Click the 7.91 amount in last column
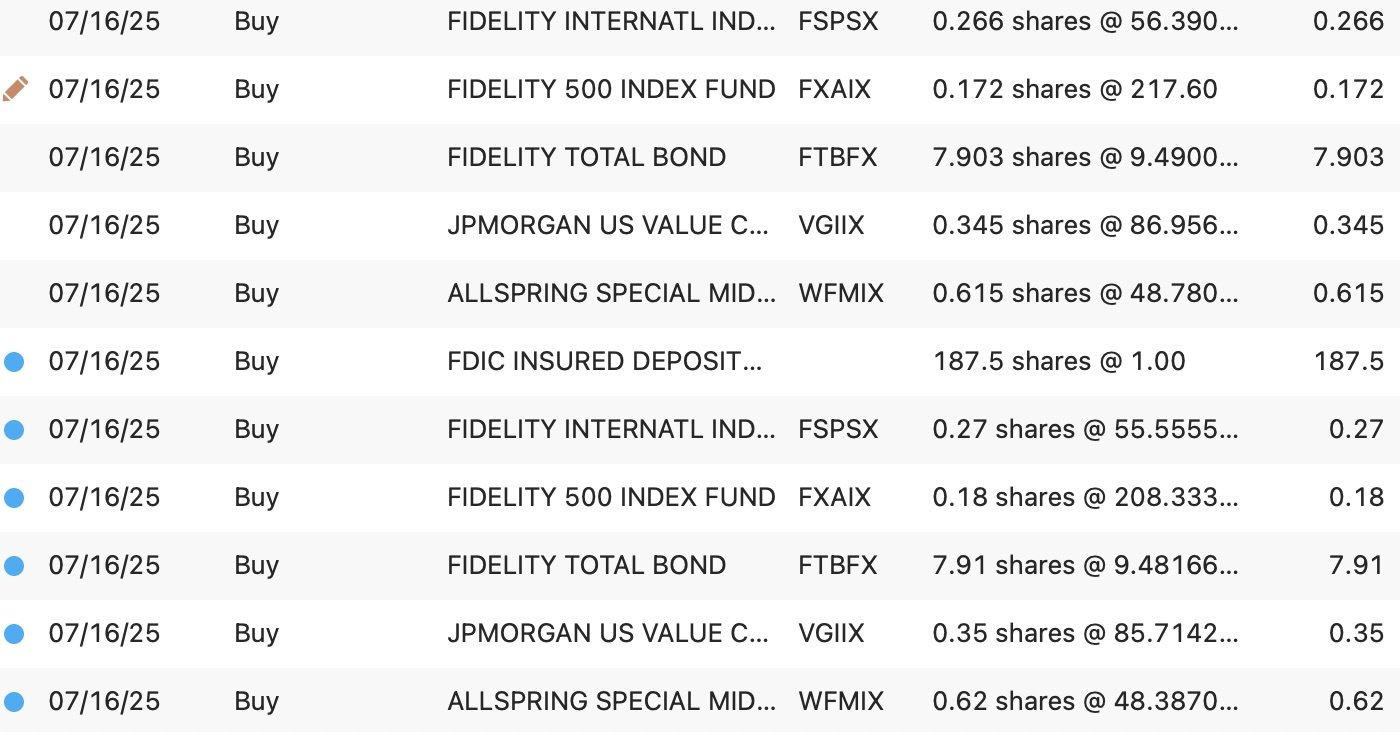This screenshot has width=1400, height=732. click(1357, 566)
